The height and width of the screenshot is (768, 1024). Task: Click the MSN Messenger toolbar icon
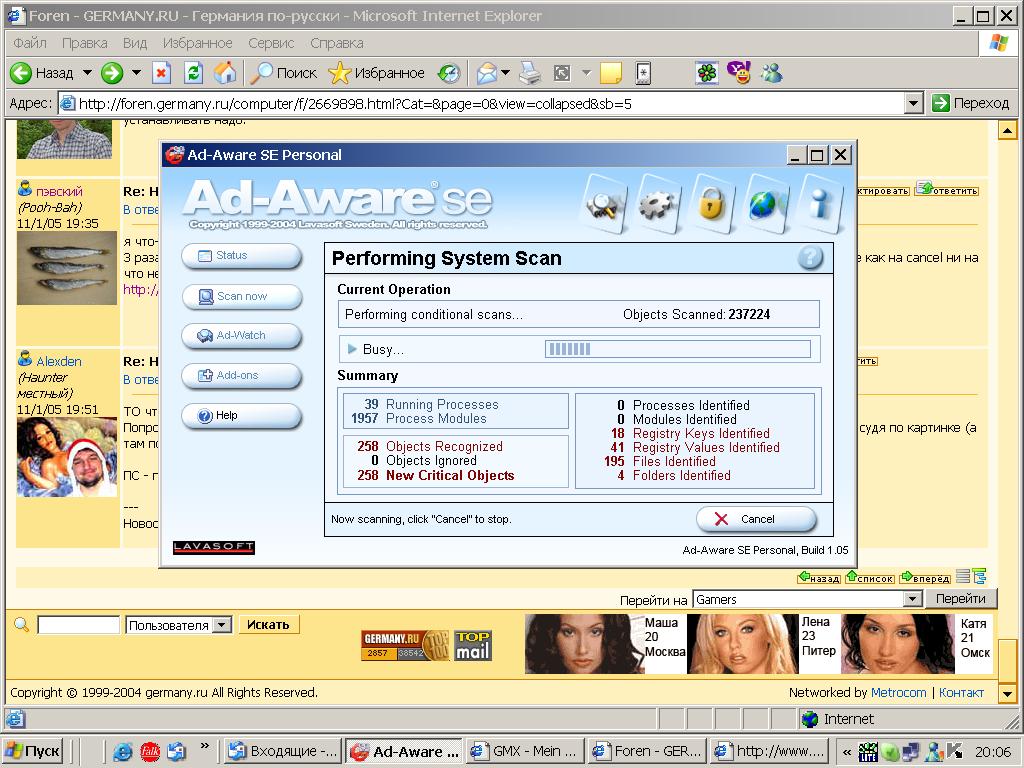771,73
